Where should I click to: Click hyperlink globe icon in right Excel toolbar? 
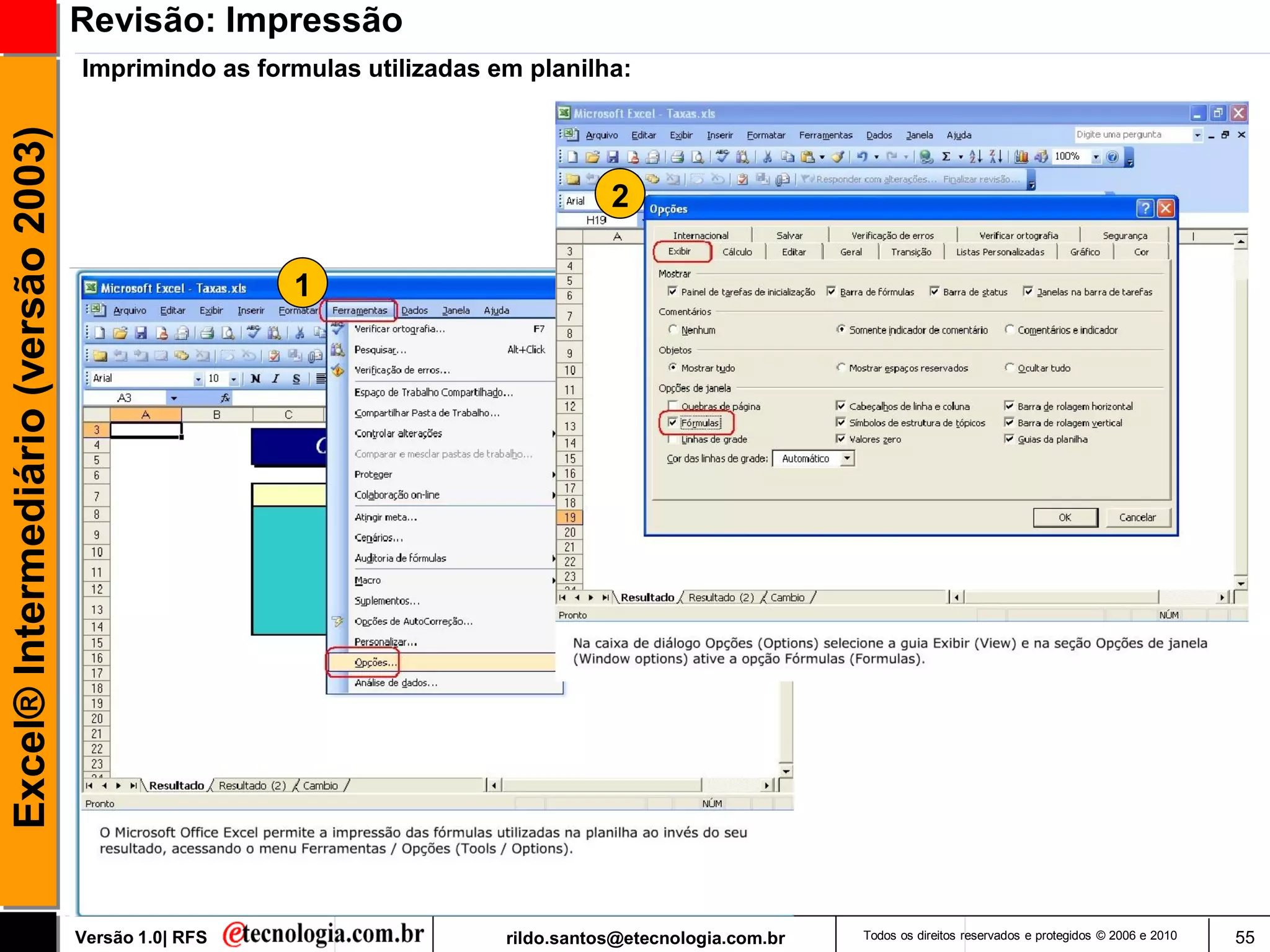(926, 157)
